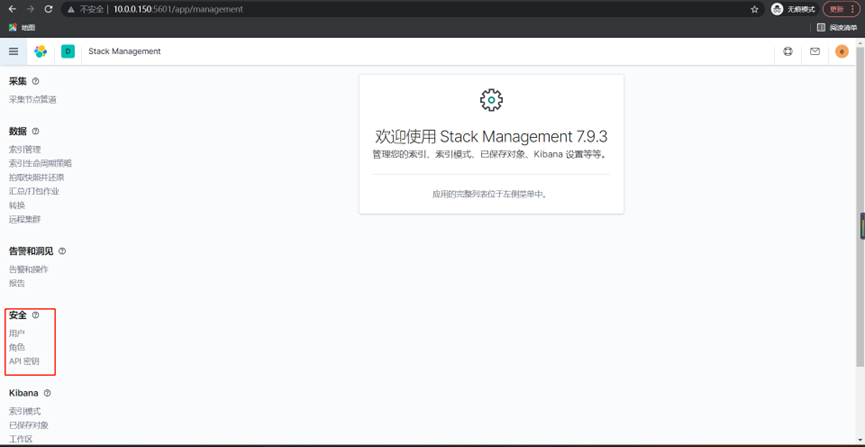Open 采集节点管道 page
This screenshot has width=865, height=447.
click(x=33, y=100)
